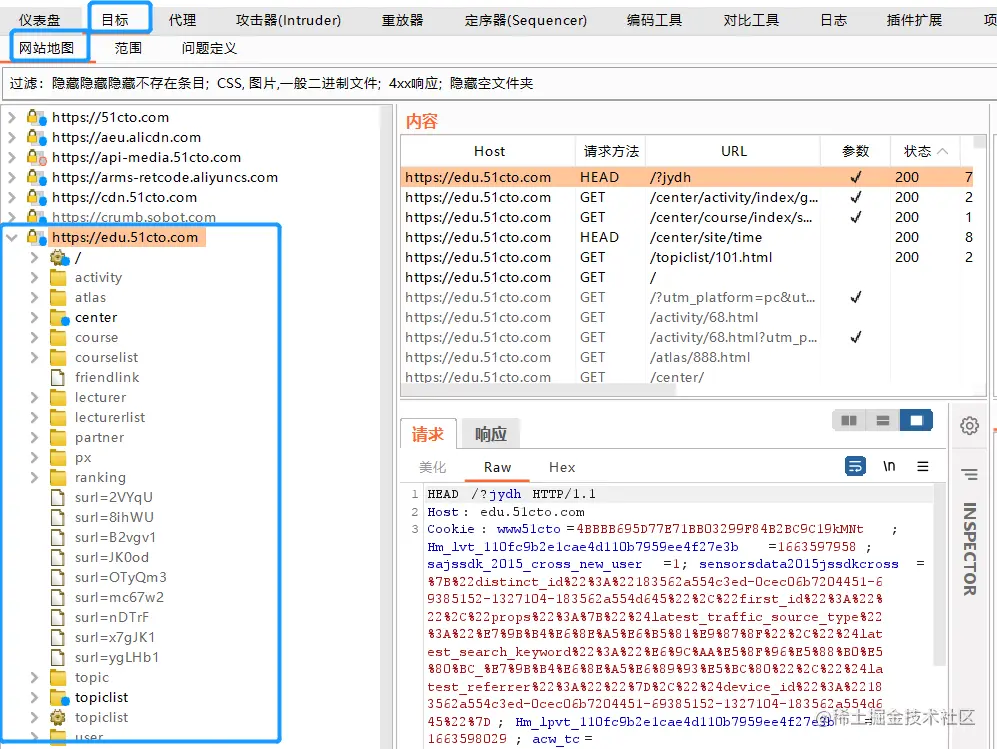The image size is (997, 749).
Task: Switch to the 代理 tab
Action: [x=182, y=20]
